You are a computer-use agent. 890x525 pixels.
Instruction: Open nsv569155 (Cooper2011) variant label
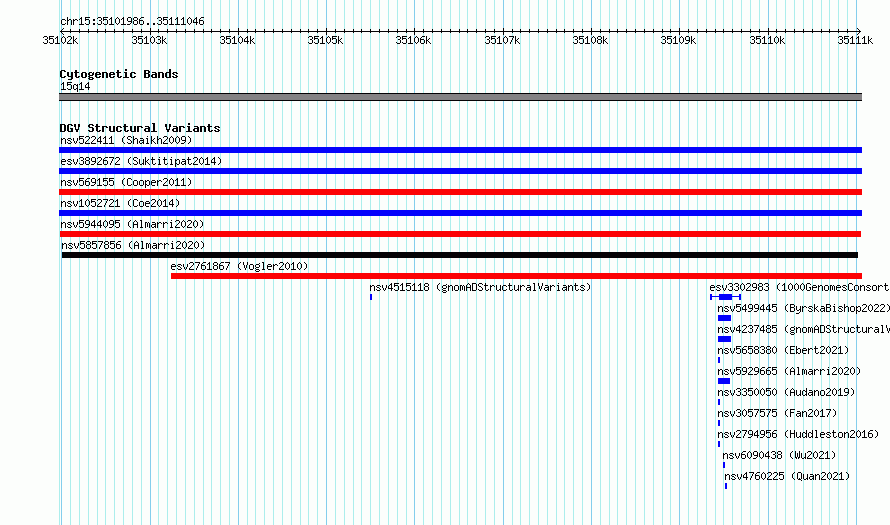click(126, 182)
